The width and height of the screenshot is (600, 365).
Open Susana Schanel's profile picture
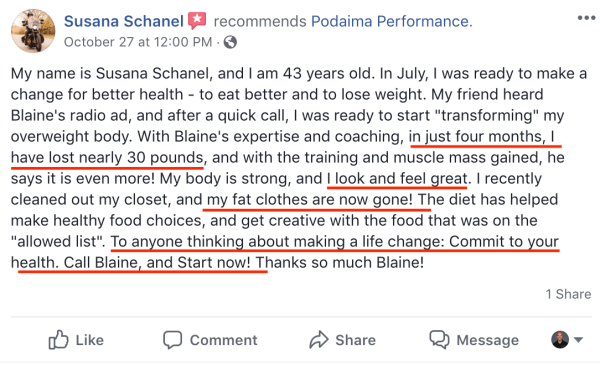33,31
